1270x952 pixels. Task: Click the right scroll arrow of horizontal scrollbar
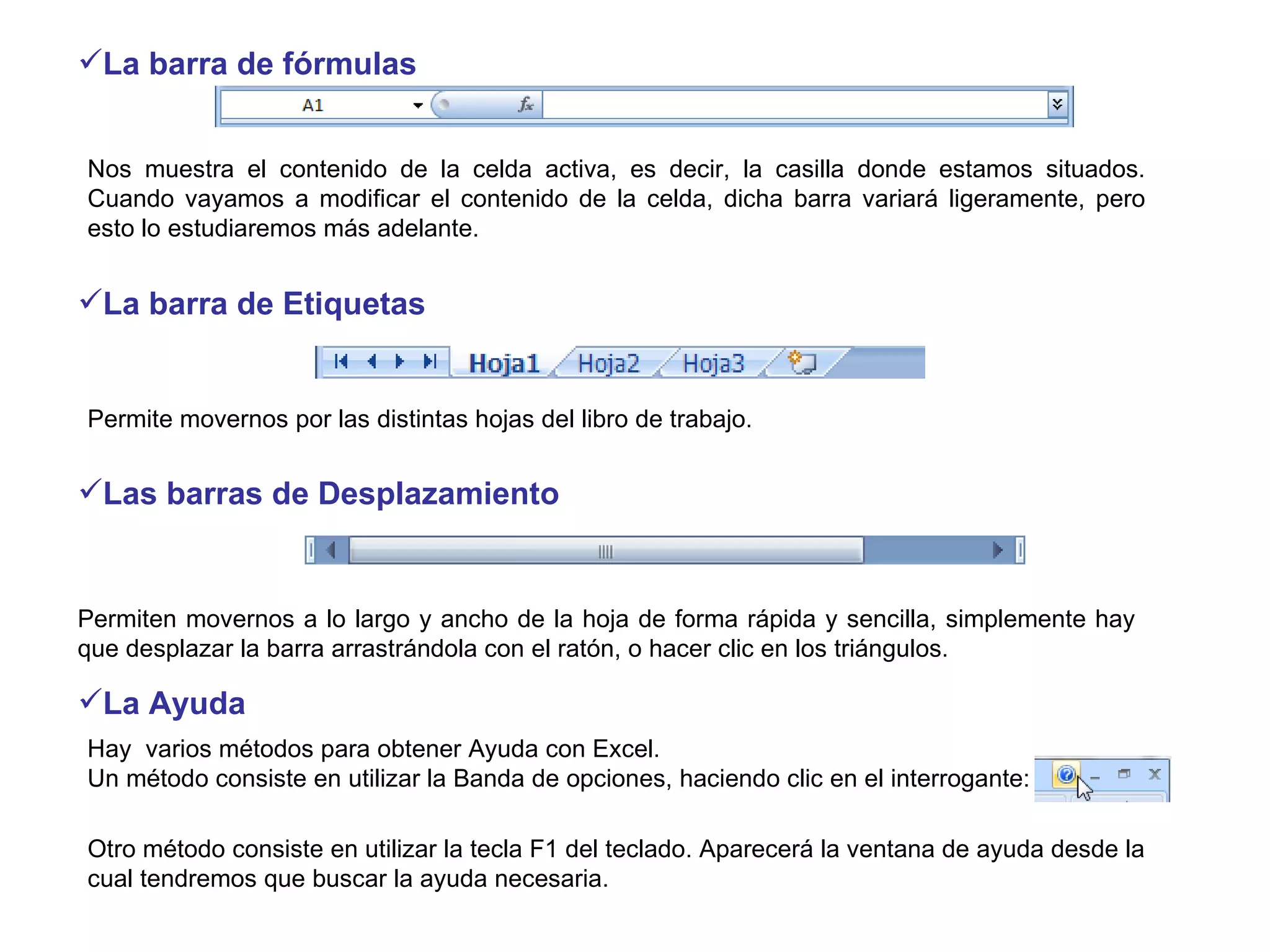(x=997, y=550)
